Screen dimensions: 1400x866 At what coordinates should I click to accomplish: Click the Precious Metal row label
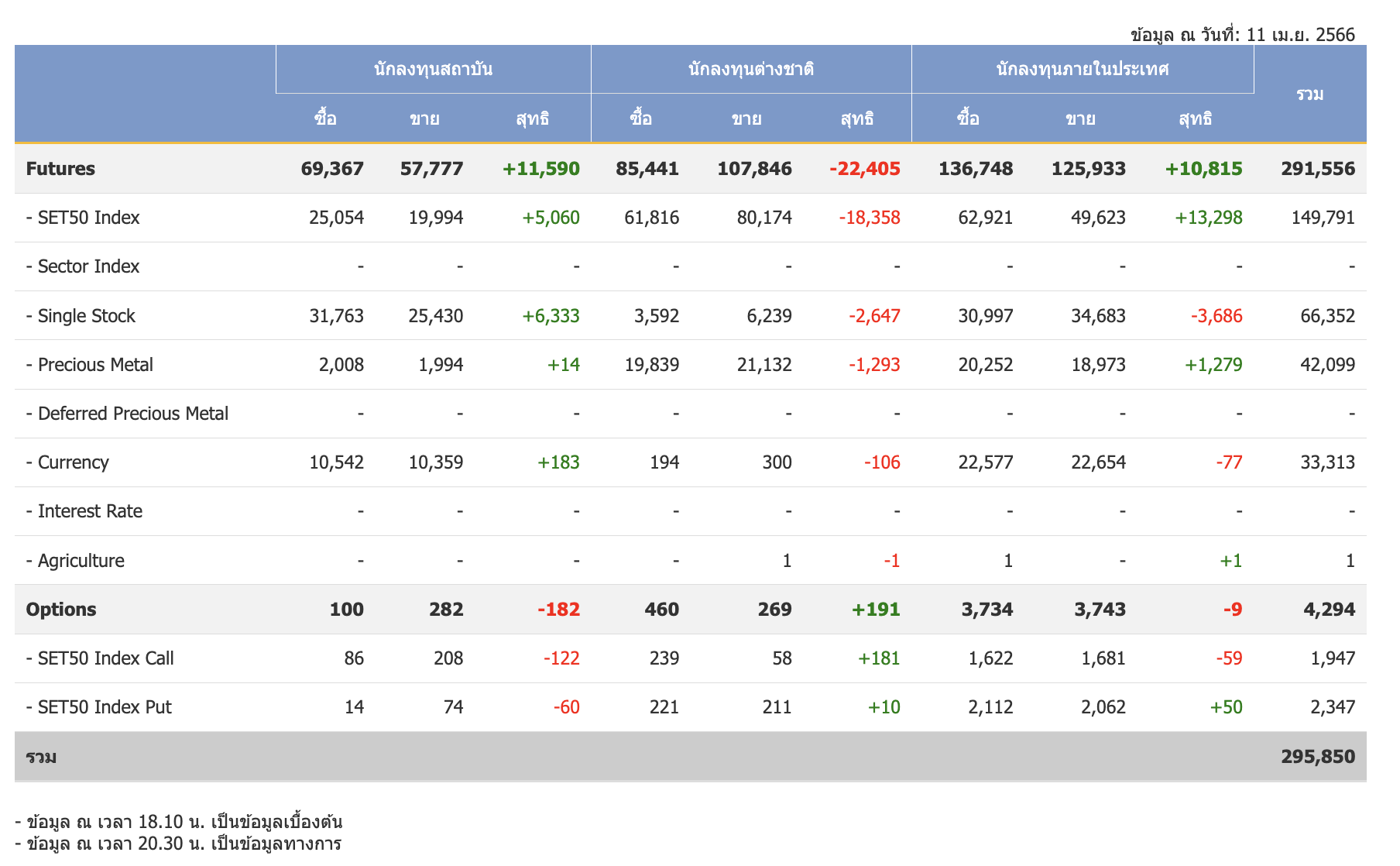[x=90, y=365]
